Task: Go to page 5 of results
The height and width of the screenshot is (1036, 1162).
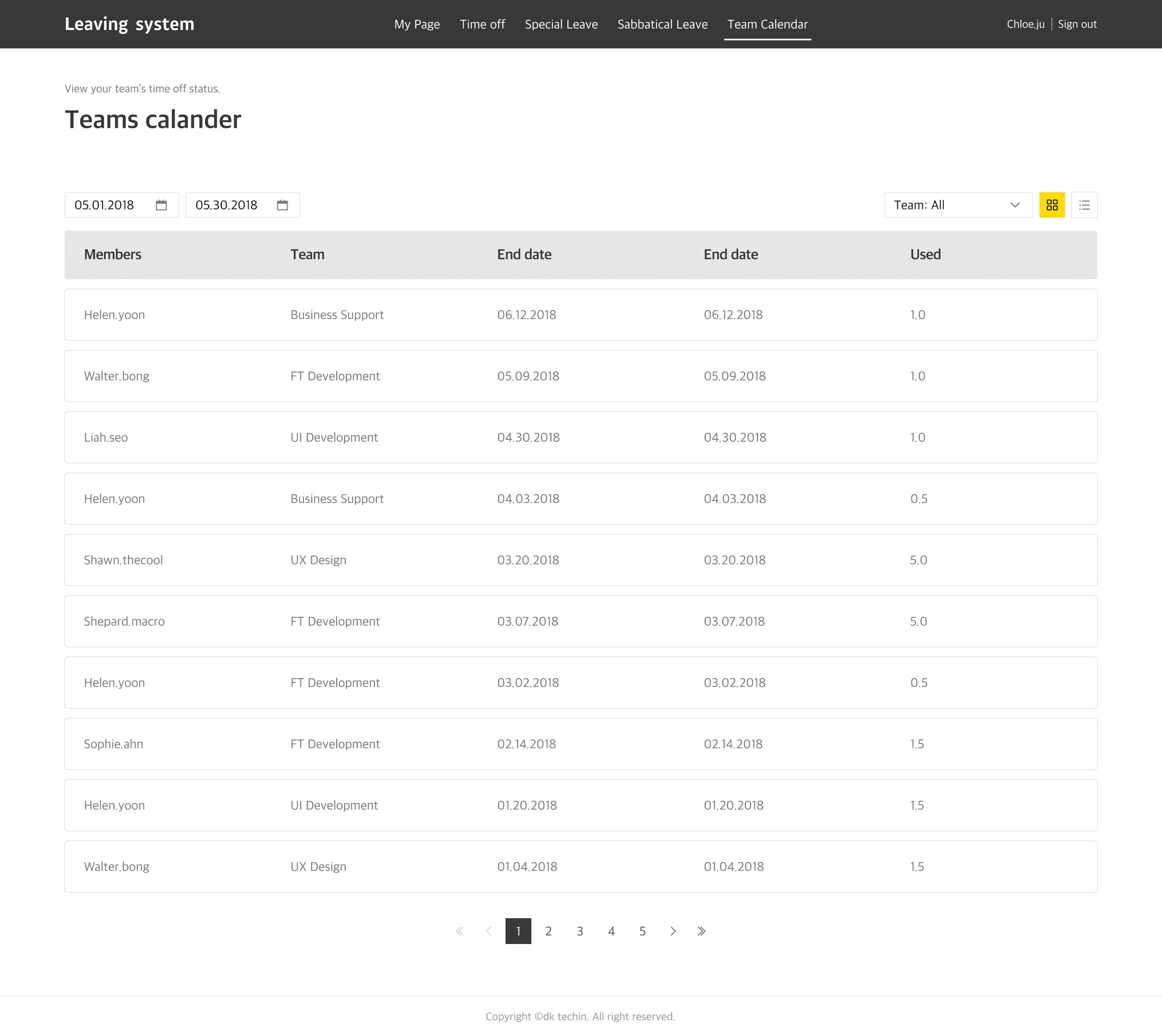Action: 642,931
